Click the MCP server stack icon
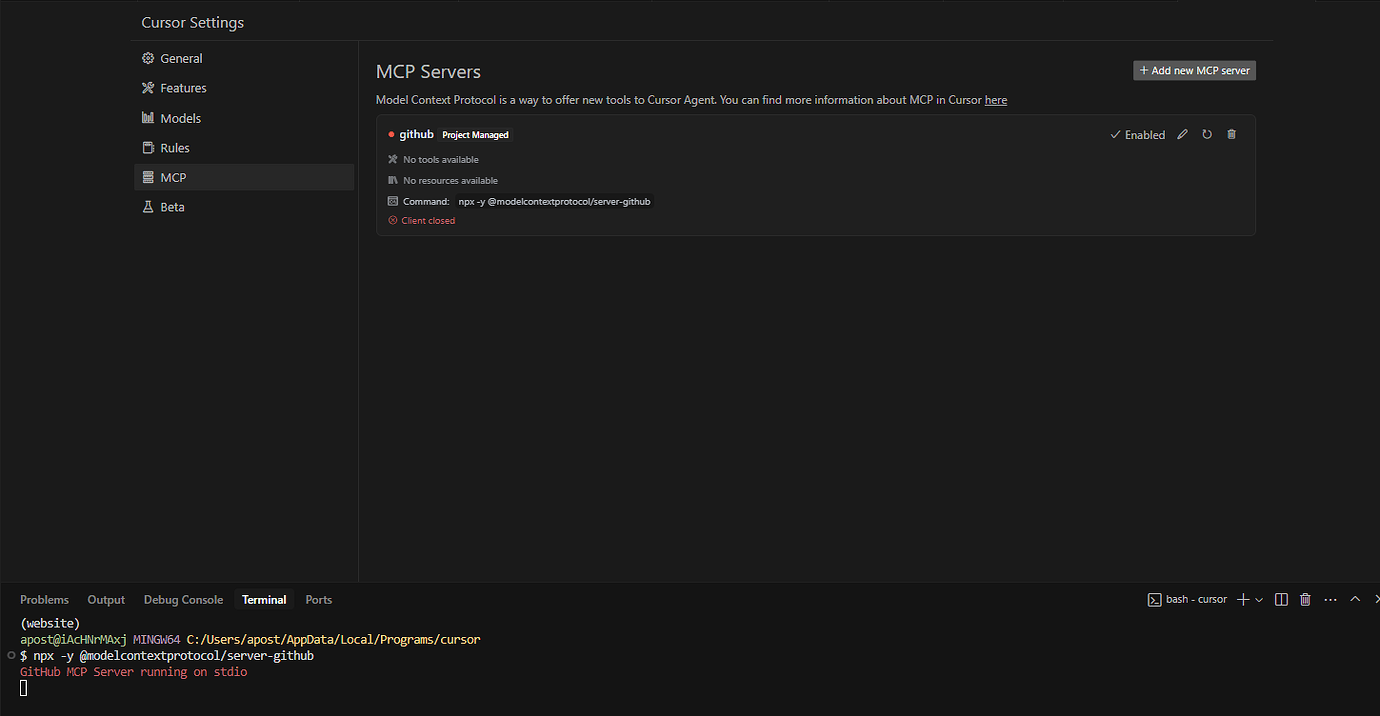This screenshot has width=1380, height=716. (148, 177)
